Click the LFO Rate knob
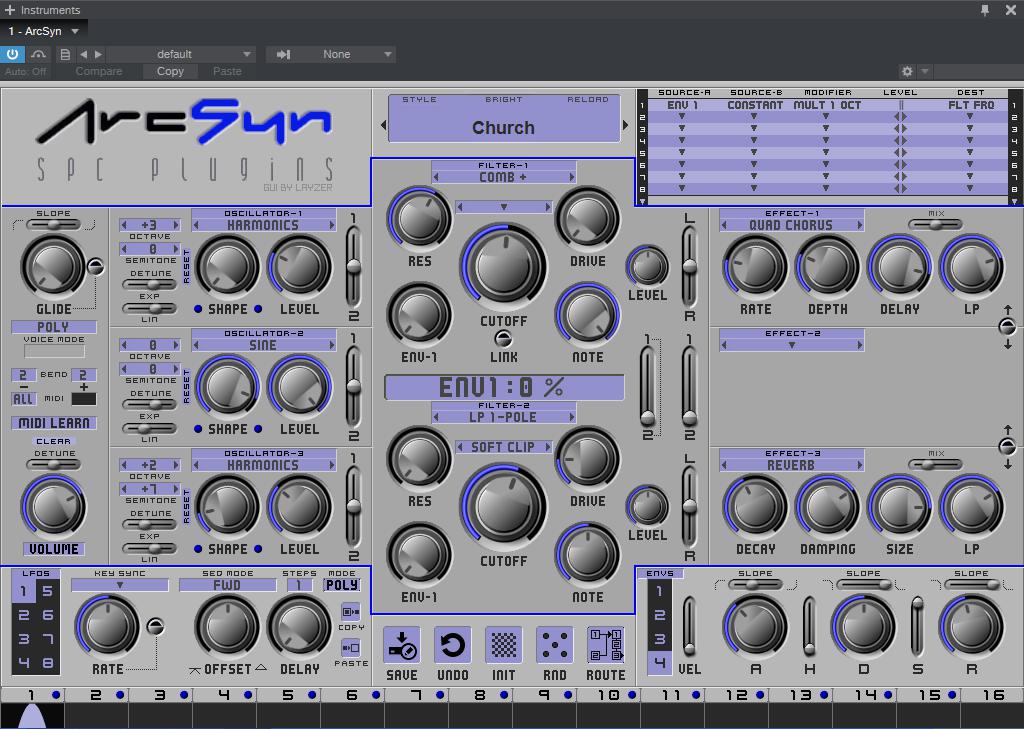The width and height of the screenshot is (1024, 729). pyautogui.click(x=107, y=626)
